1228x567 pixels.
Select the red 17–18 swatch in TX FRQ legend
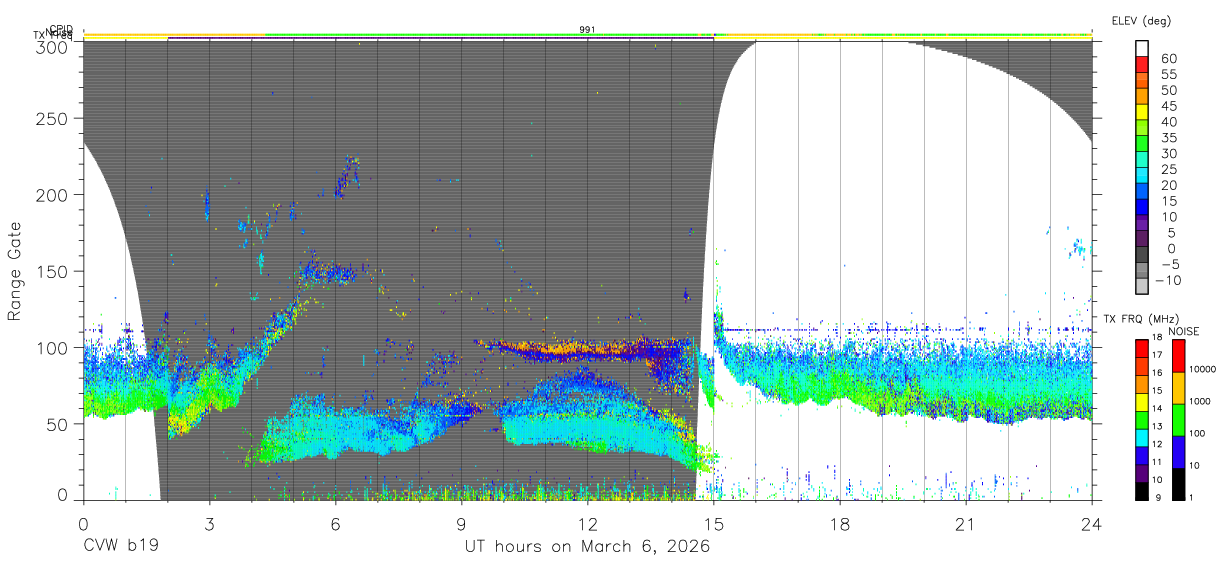tap(1142, 348)
